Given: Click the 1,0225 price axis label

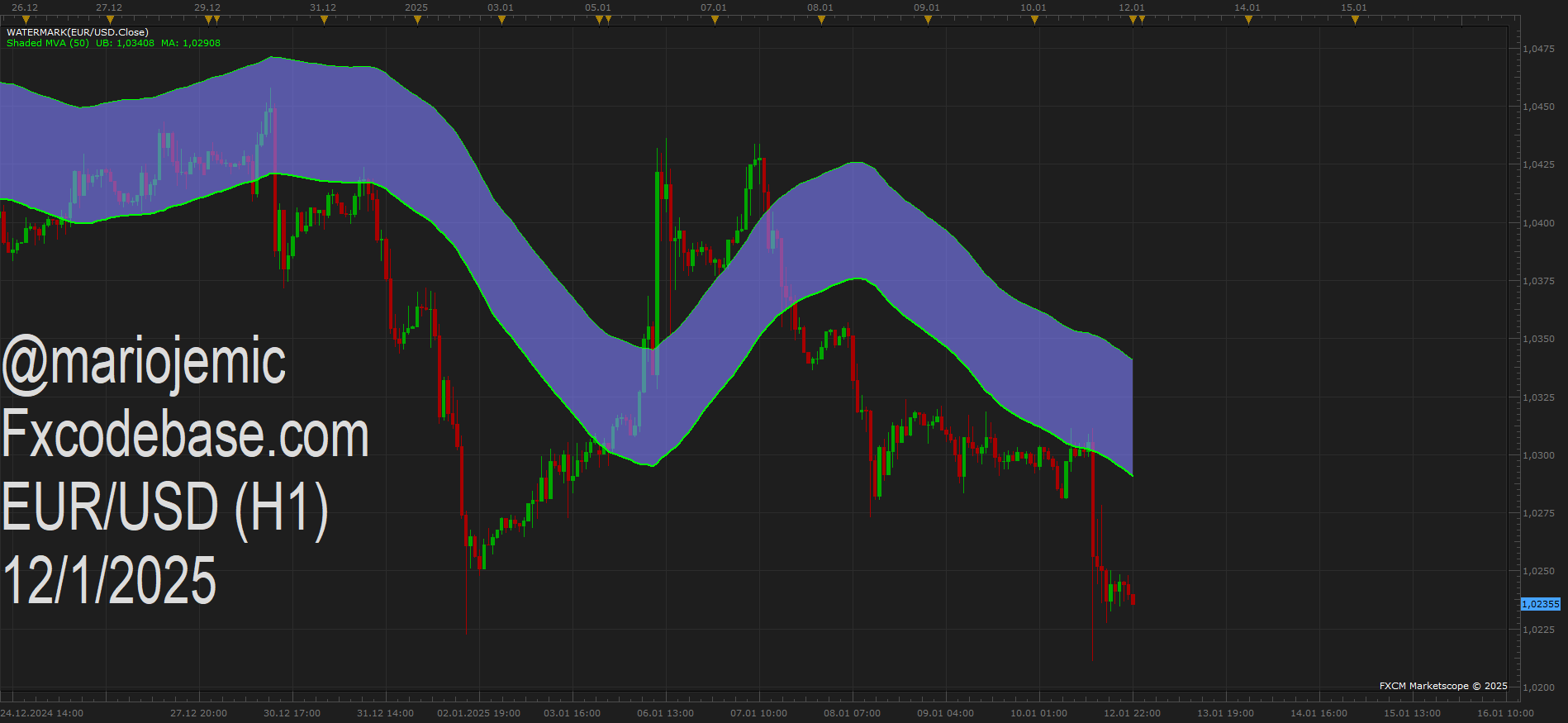Looking at the screenshot, I should (1538, 630).
